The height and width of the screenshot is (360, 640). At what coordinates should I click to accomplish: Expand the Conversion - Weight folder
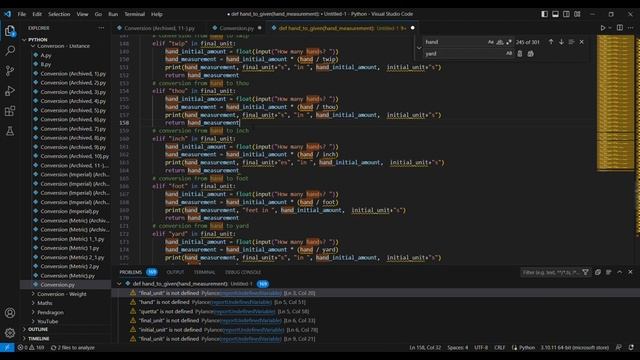[62, 294]
